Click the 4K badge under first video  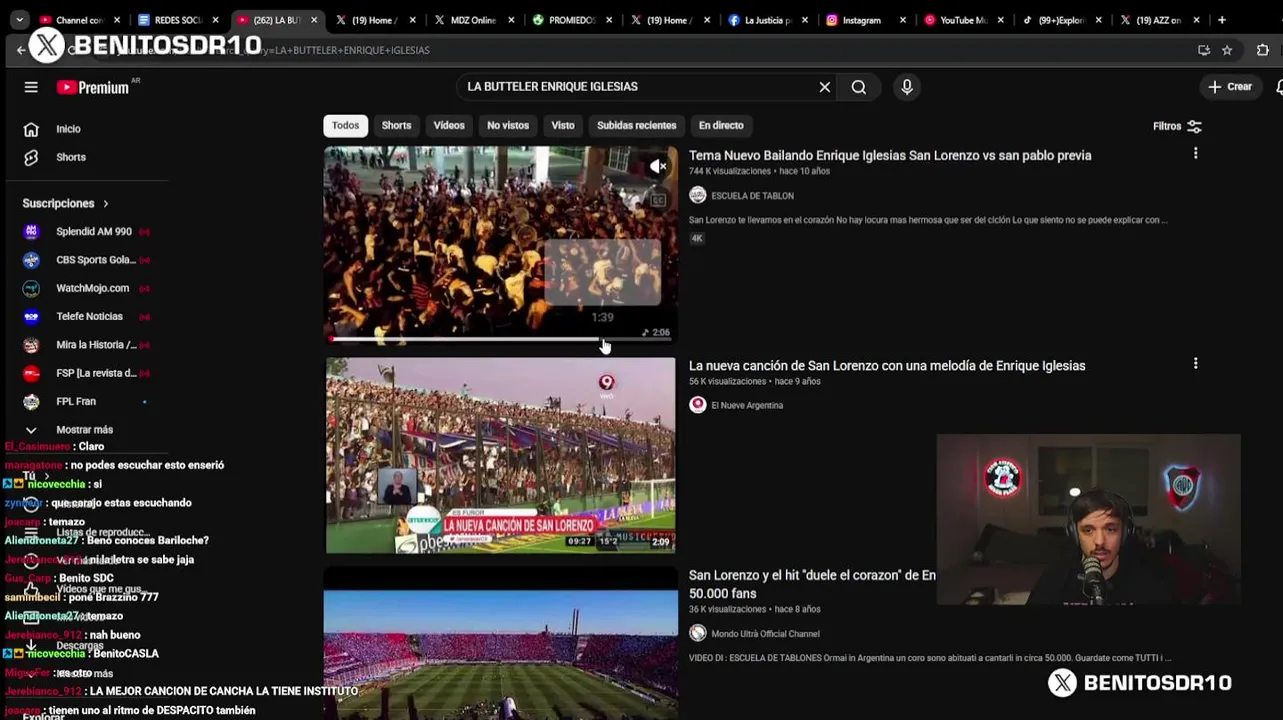(697, 238)
